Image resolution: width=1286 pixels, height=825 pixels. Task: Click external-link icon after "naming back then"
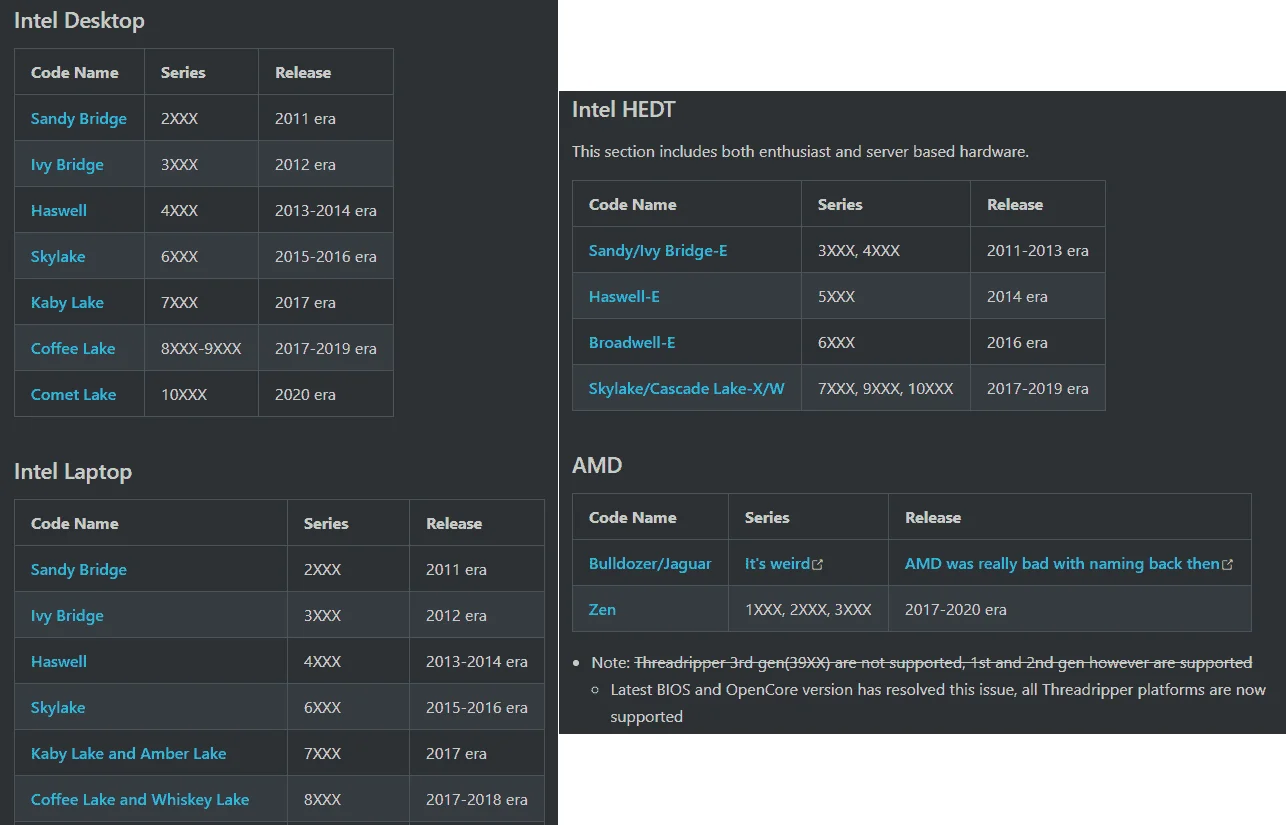[x=1228, y=564]
